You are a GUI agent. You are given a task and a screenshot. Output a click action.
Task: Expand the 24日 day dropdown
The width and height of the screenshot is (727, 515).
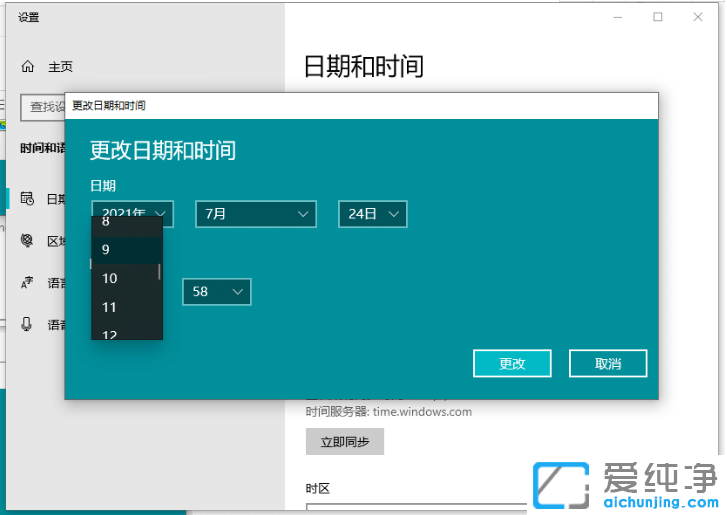click(372, 214)
